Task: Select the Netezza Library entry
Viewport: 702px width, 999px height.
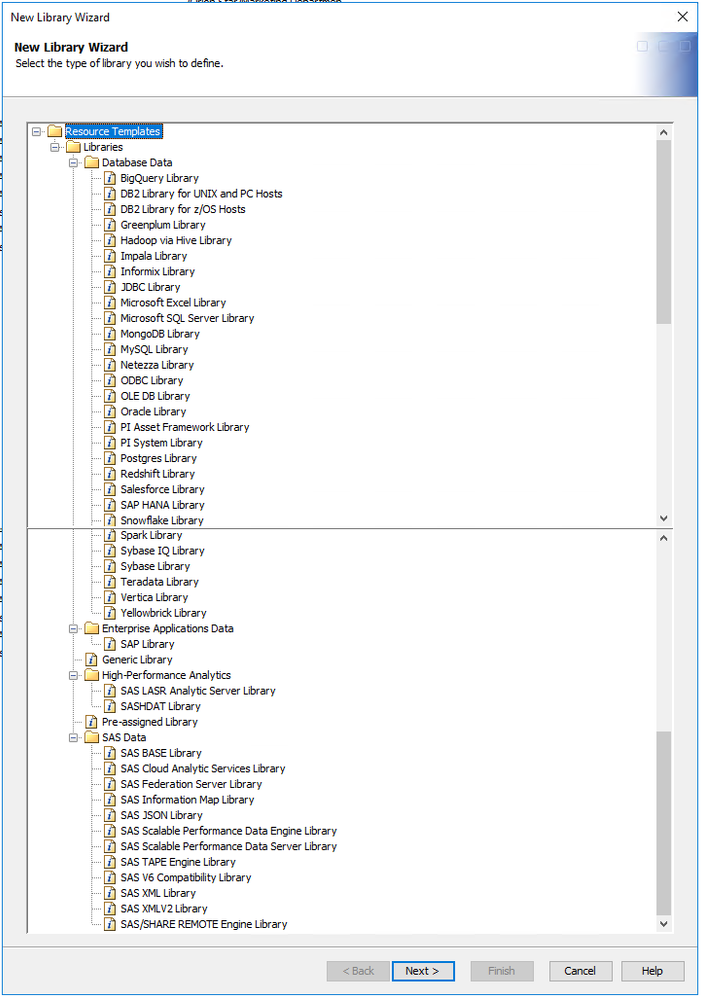Action: [157, 365]
